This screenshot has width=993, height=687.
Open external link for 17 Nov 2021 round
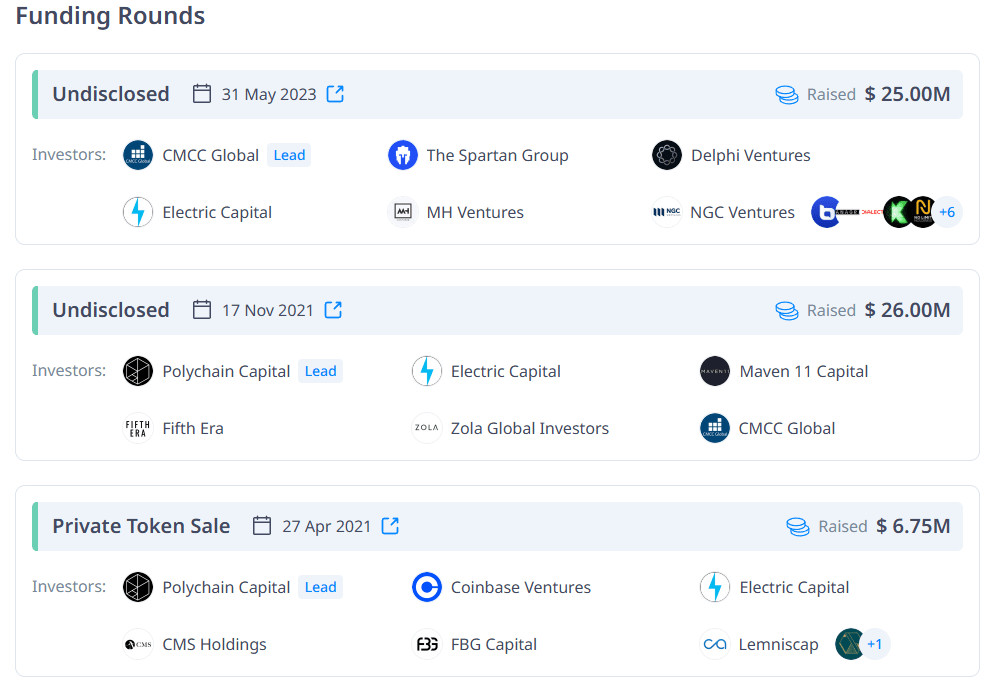pyautogui.click(x=333, y=310)
